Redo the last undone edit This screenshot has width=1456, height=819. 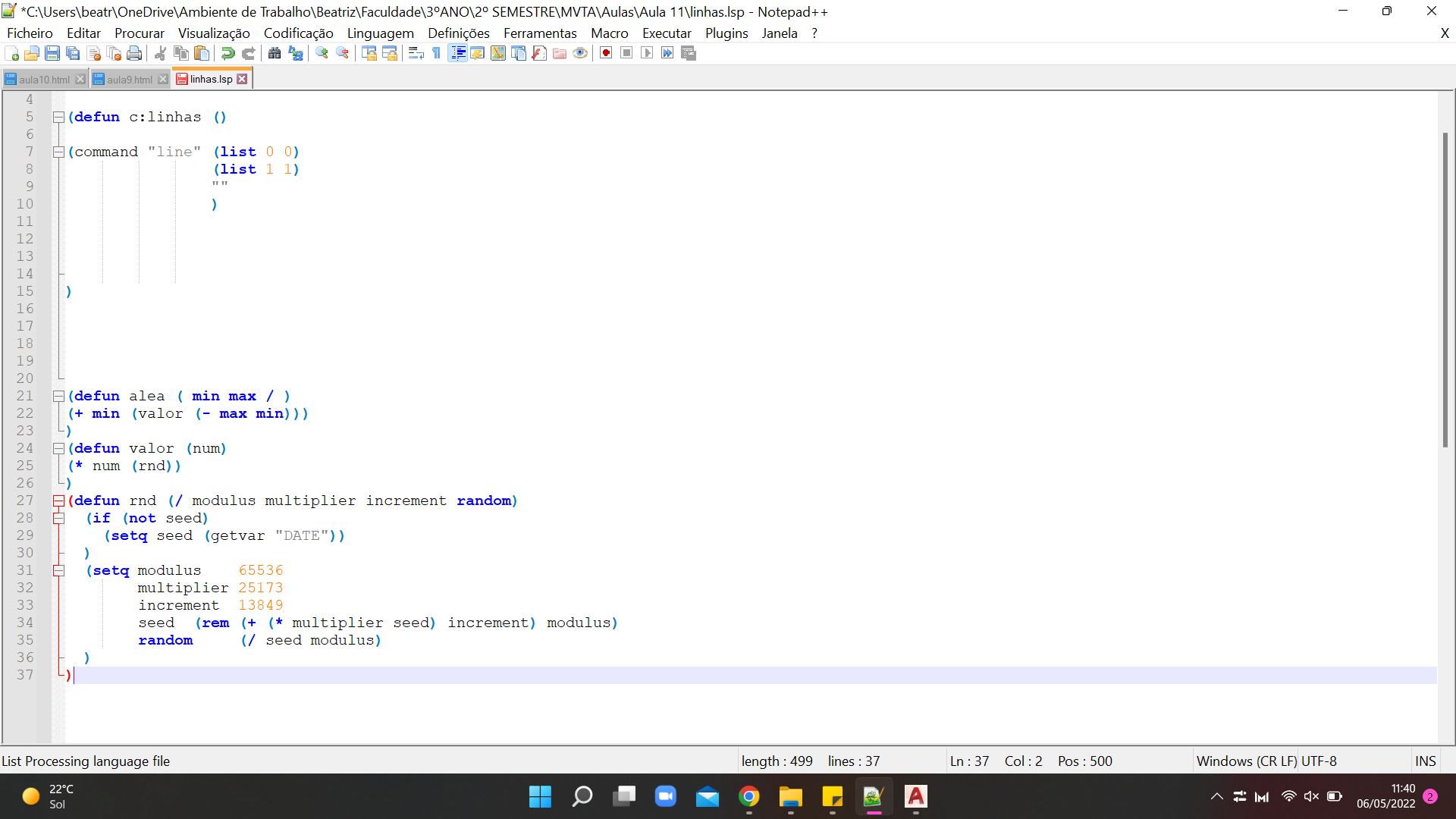click(x=248, y=53)
